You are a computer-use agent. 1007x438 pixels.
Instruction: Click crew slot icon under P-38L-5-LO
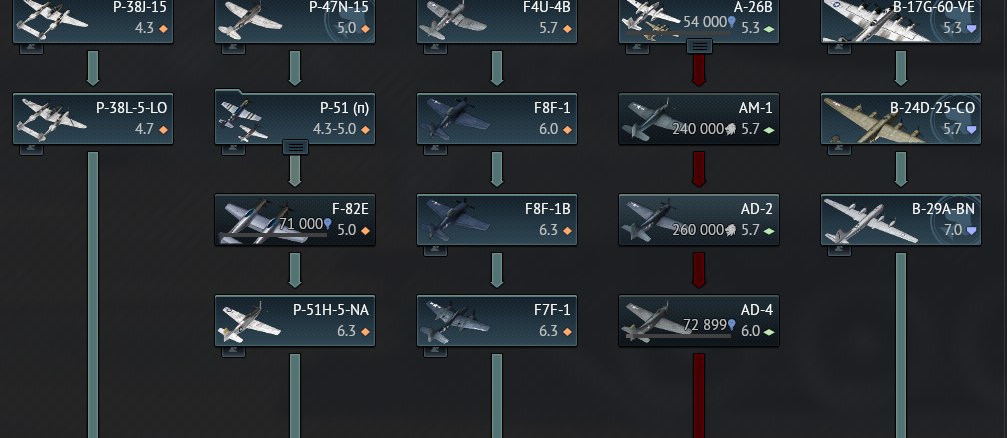[x=31, y=150]
